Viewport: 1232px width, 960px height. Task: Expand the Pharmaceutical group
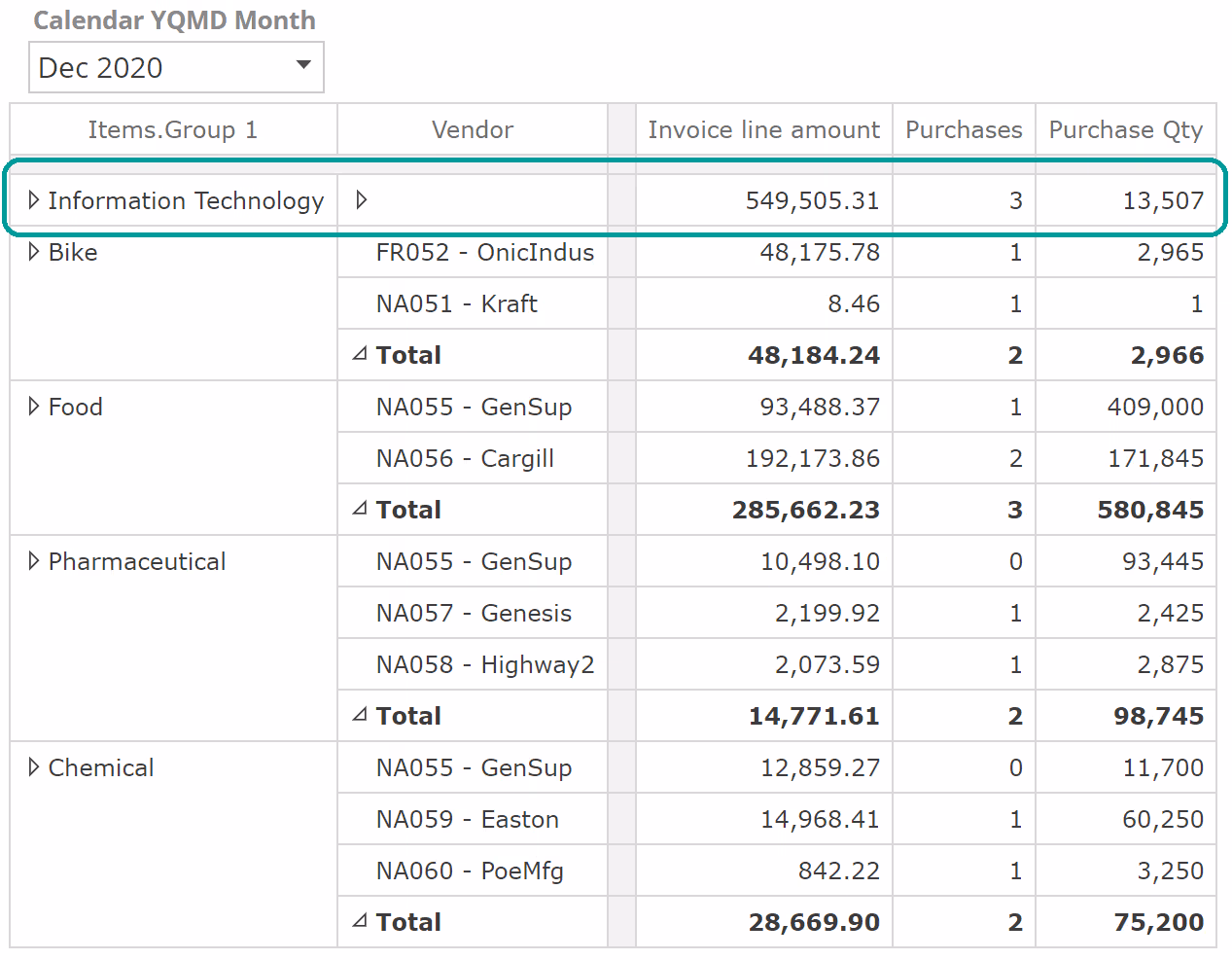click(34, 561)
